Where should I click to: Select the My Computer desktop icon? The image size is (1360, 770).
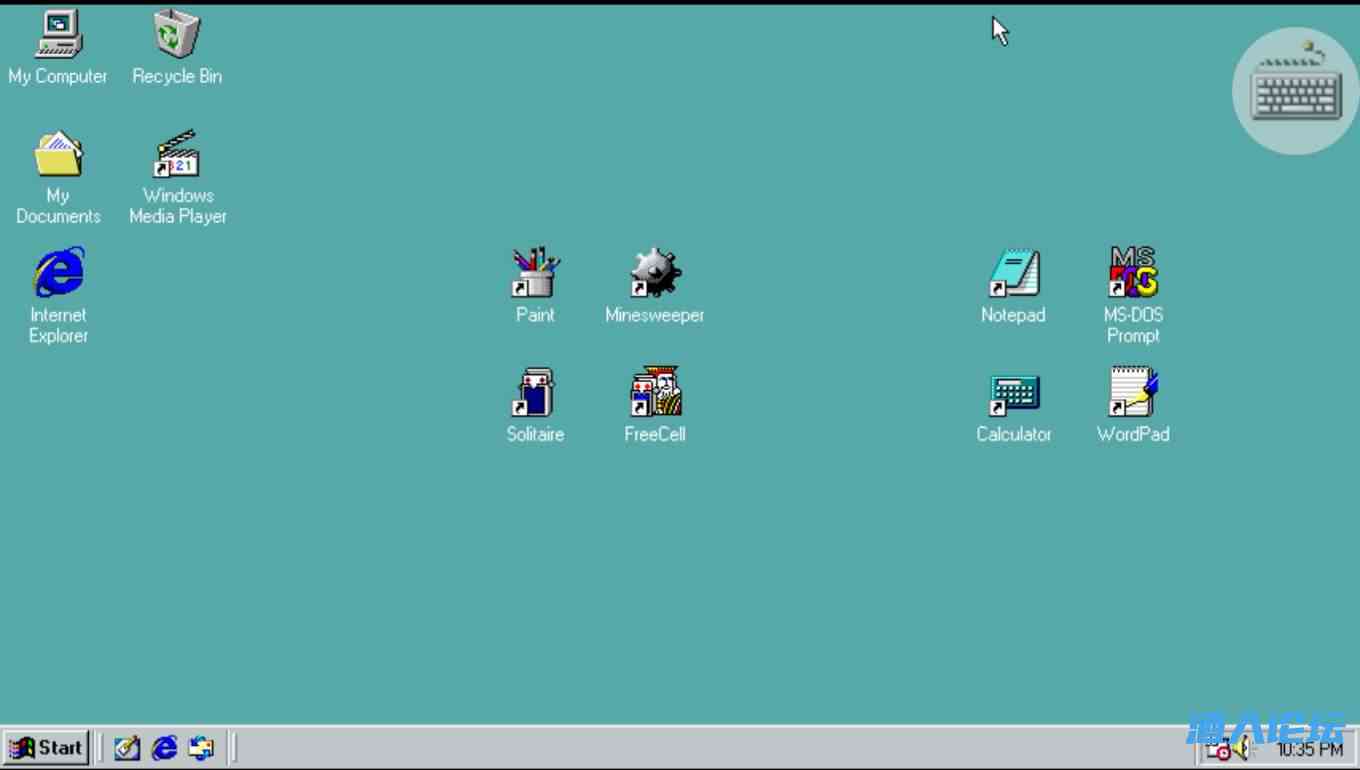coord(58,35)
